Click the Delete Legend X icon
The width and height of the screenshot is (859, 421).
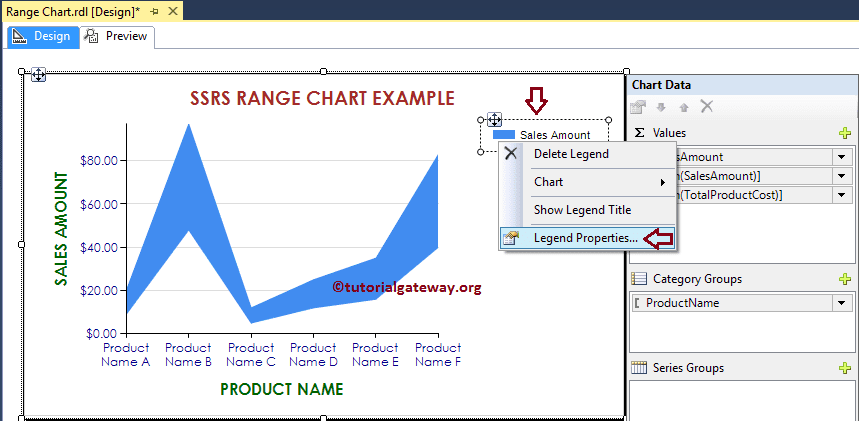pos(511,153)
